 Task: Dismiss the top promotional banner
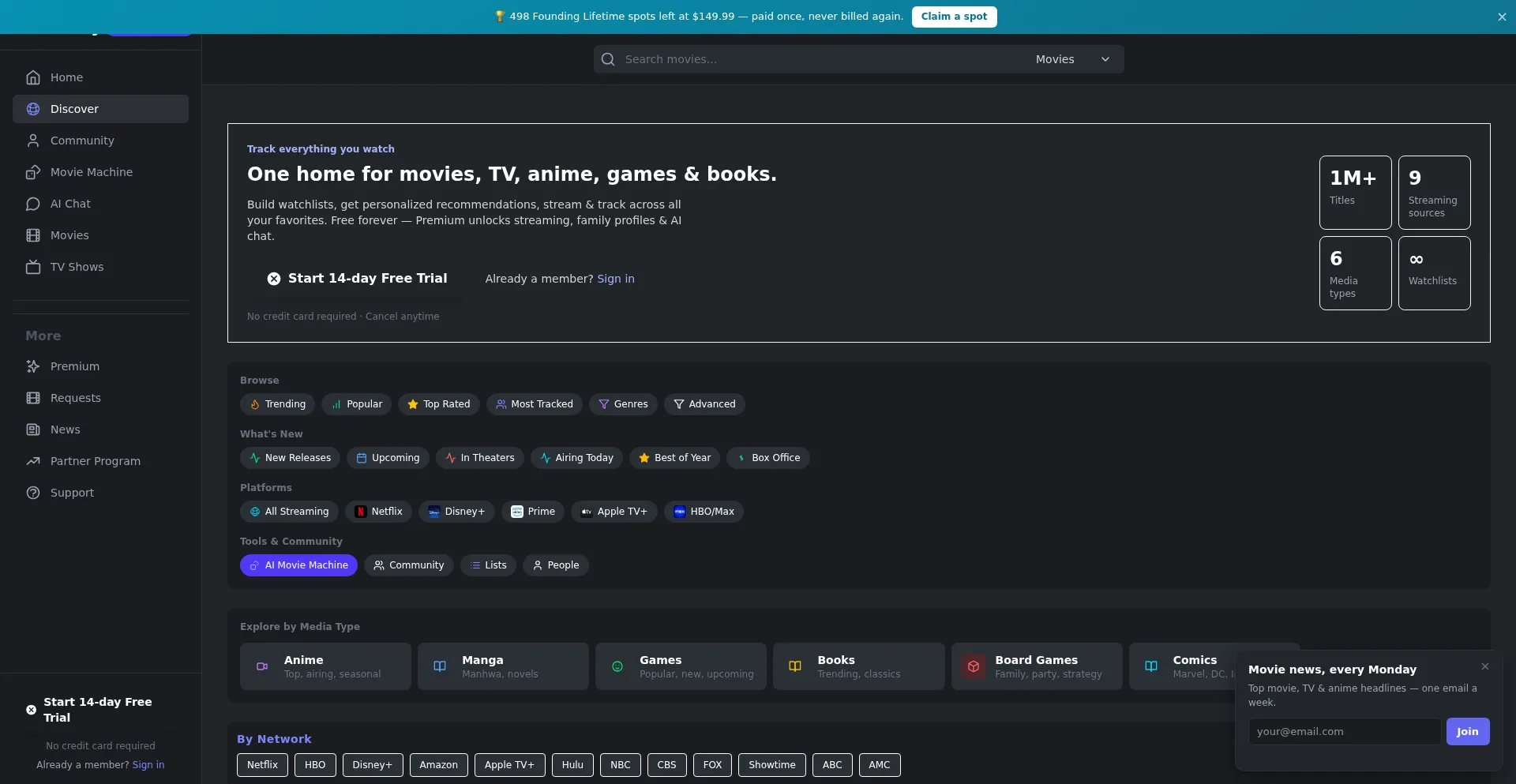(1502, 17)
